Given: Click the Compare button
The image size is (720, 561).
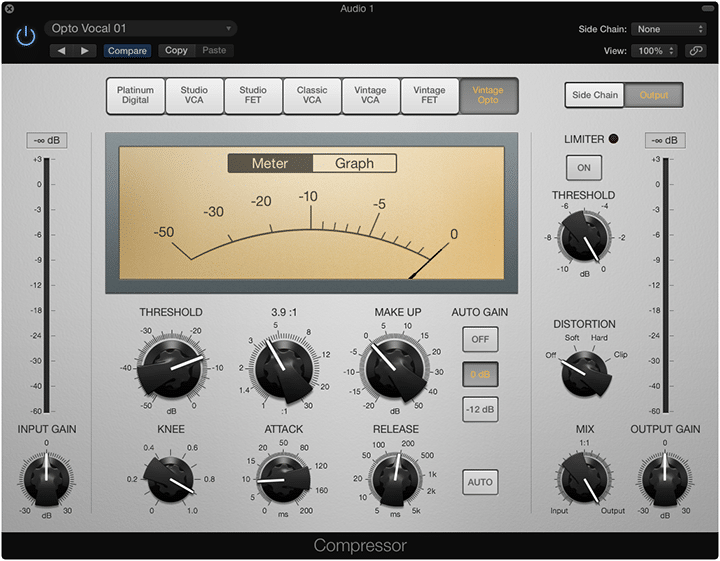Looking at the screenshot, I should point(127,50).
